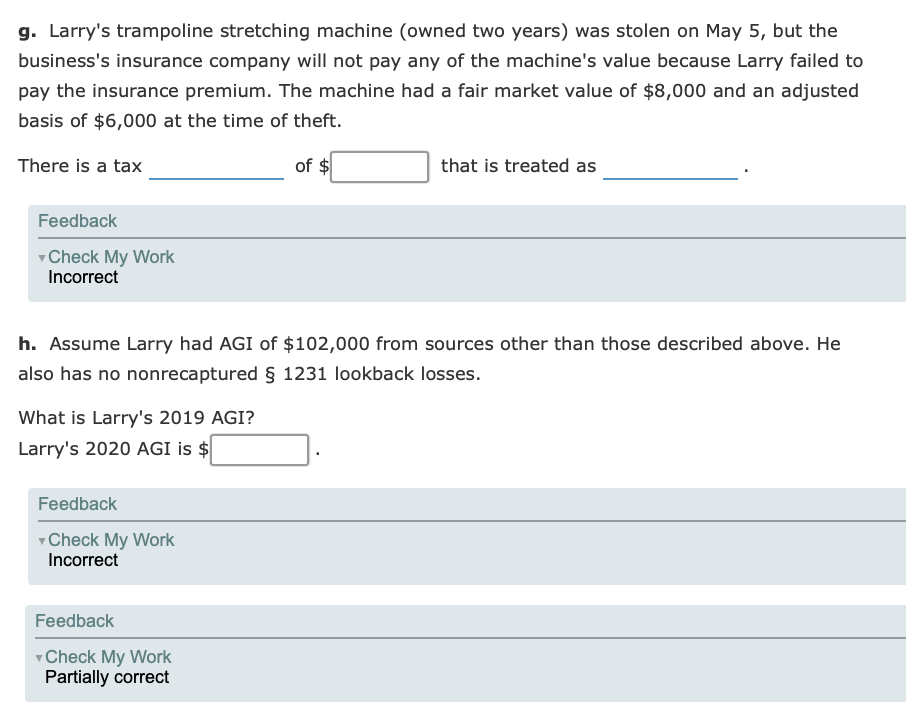Image resolution: width=906 pixels, height=722 pixels.
Task: Expand the first Check My Work disclosure triangle
Action: tap(39, 257)
